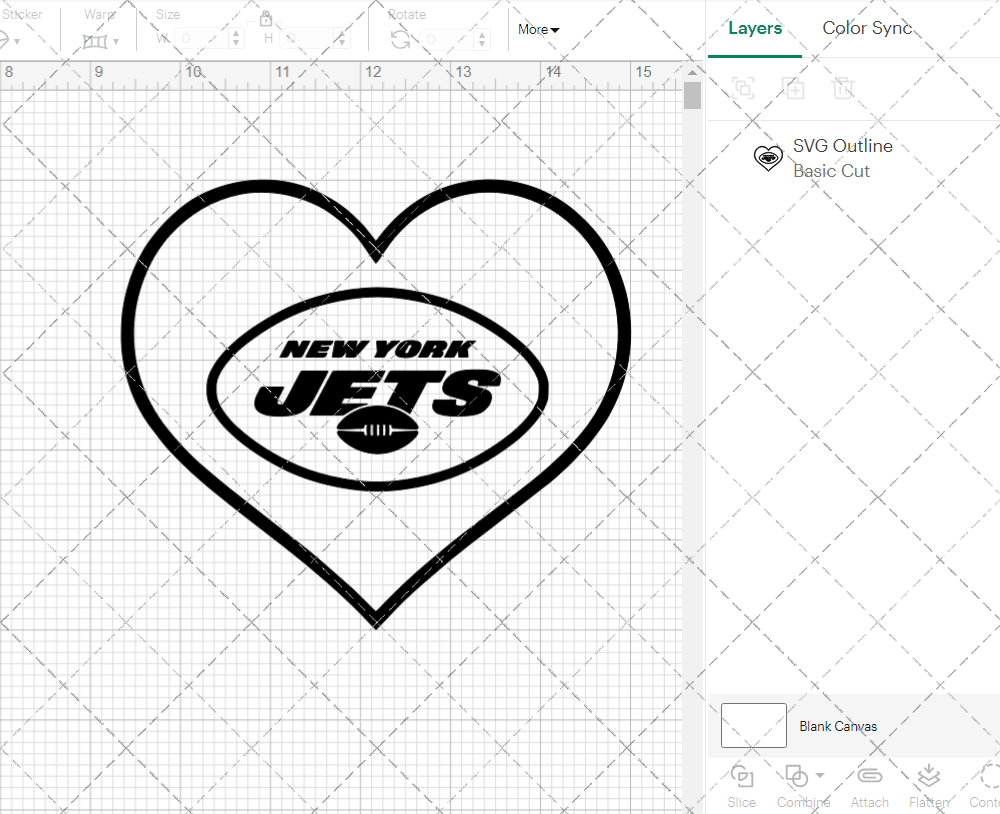Click the Size width input field
This screenshot has width=1000, height=814.
tap(201, 38)
